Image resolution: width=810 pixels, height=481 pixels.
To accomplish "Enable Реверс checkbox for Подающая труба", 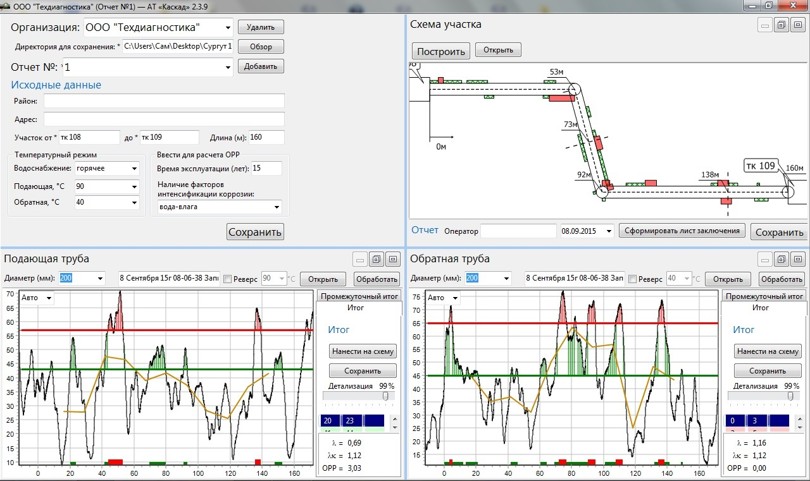I will click(x=227, y=279).
